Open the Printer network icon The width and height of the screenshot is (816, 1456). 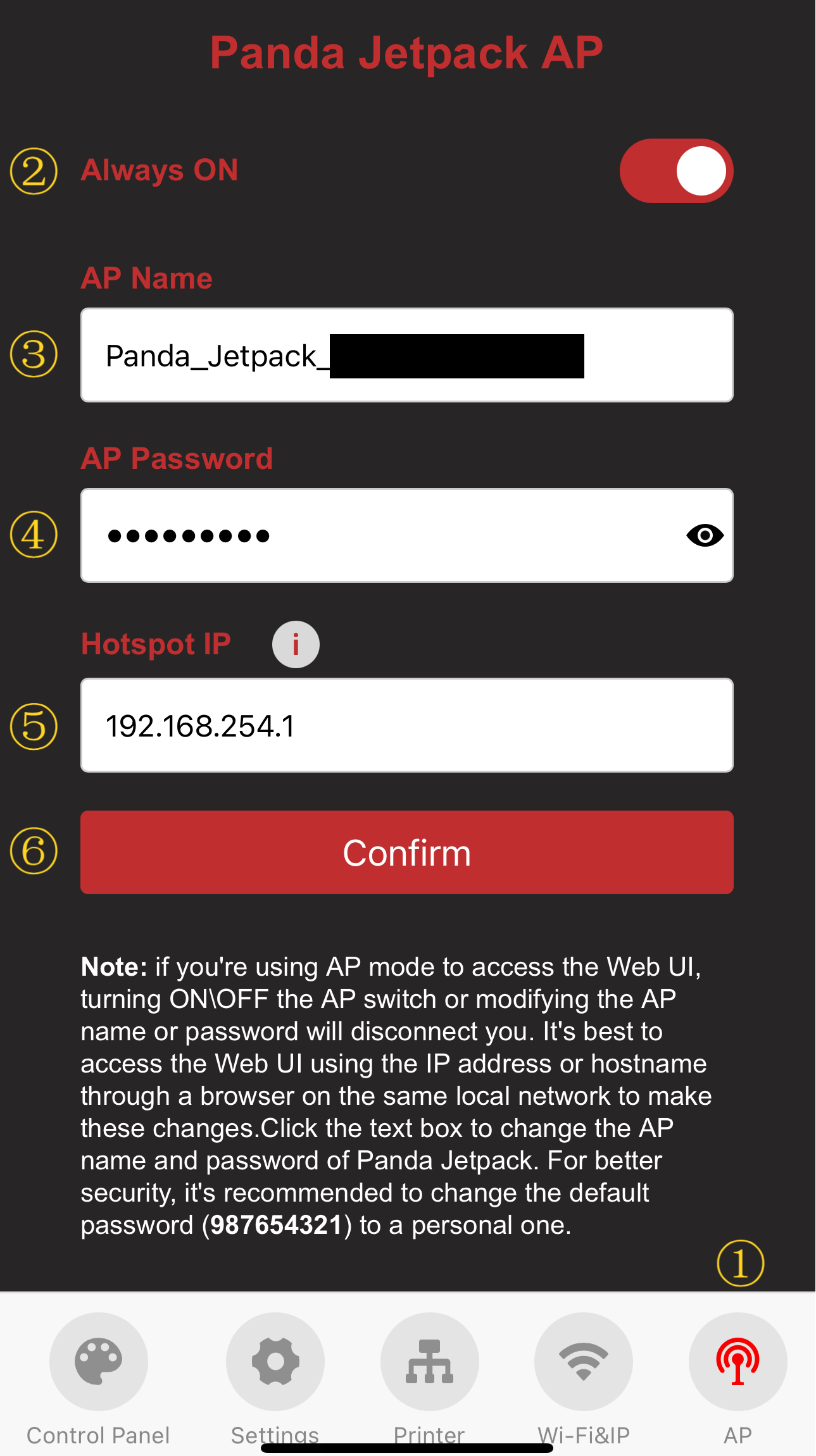[429, 1361]
